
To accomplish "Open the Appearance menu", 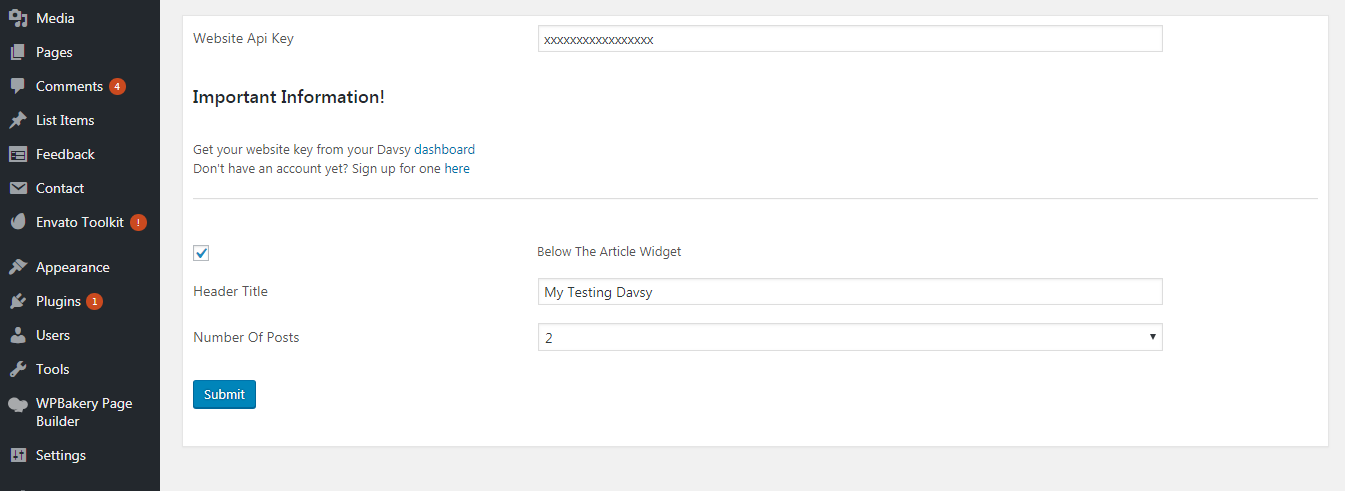I will [x=72, y=267].
